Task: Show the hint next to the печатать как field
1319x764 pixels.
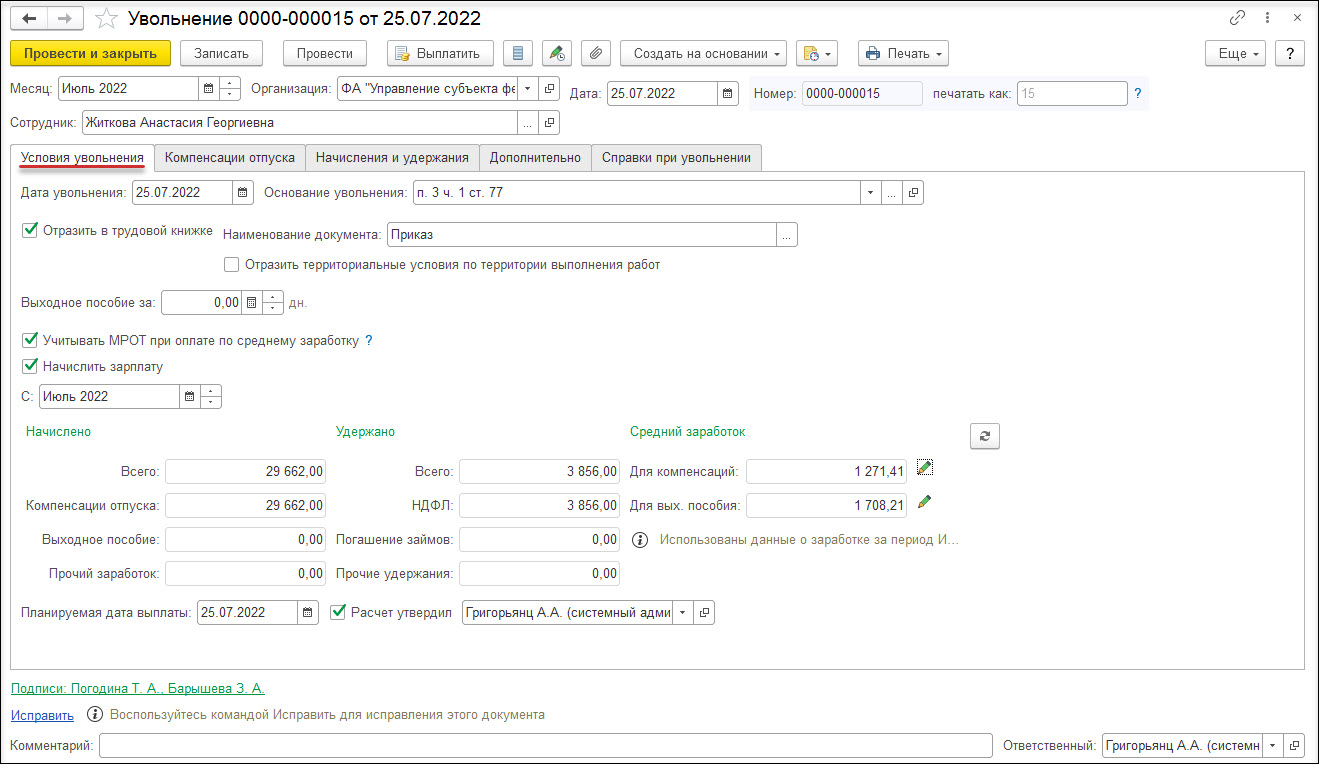Action: [1138, 94]
